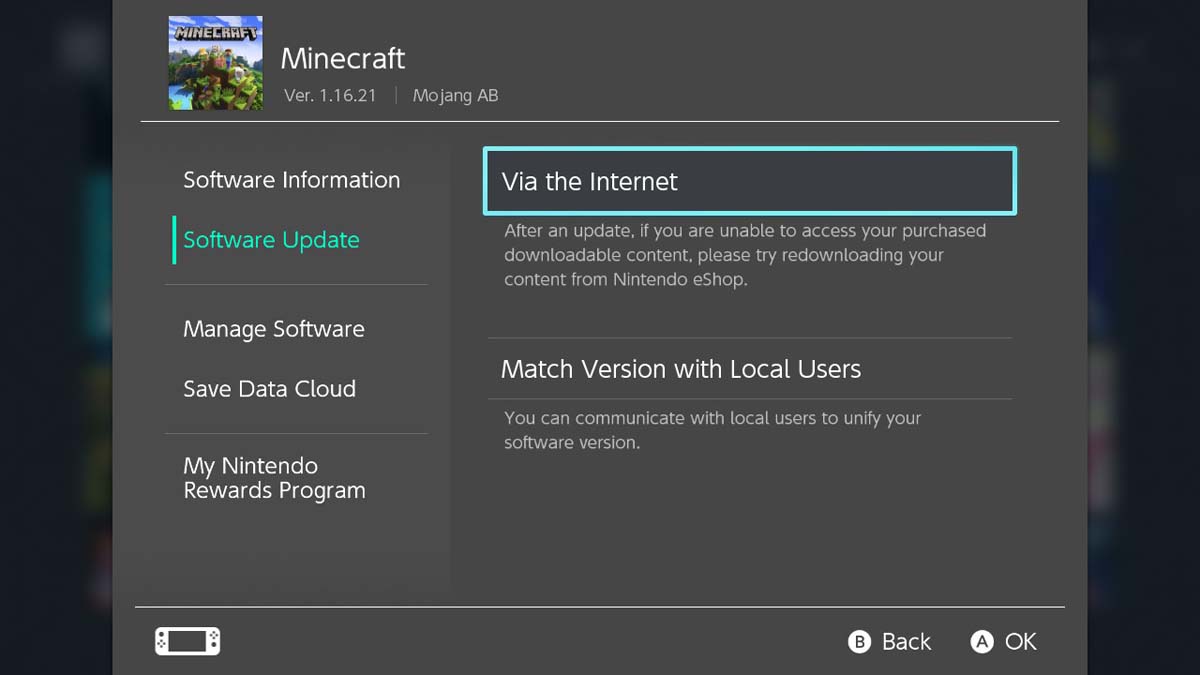Select Match Version with Local Users
Screen dimensions: 1200x675
680,369
